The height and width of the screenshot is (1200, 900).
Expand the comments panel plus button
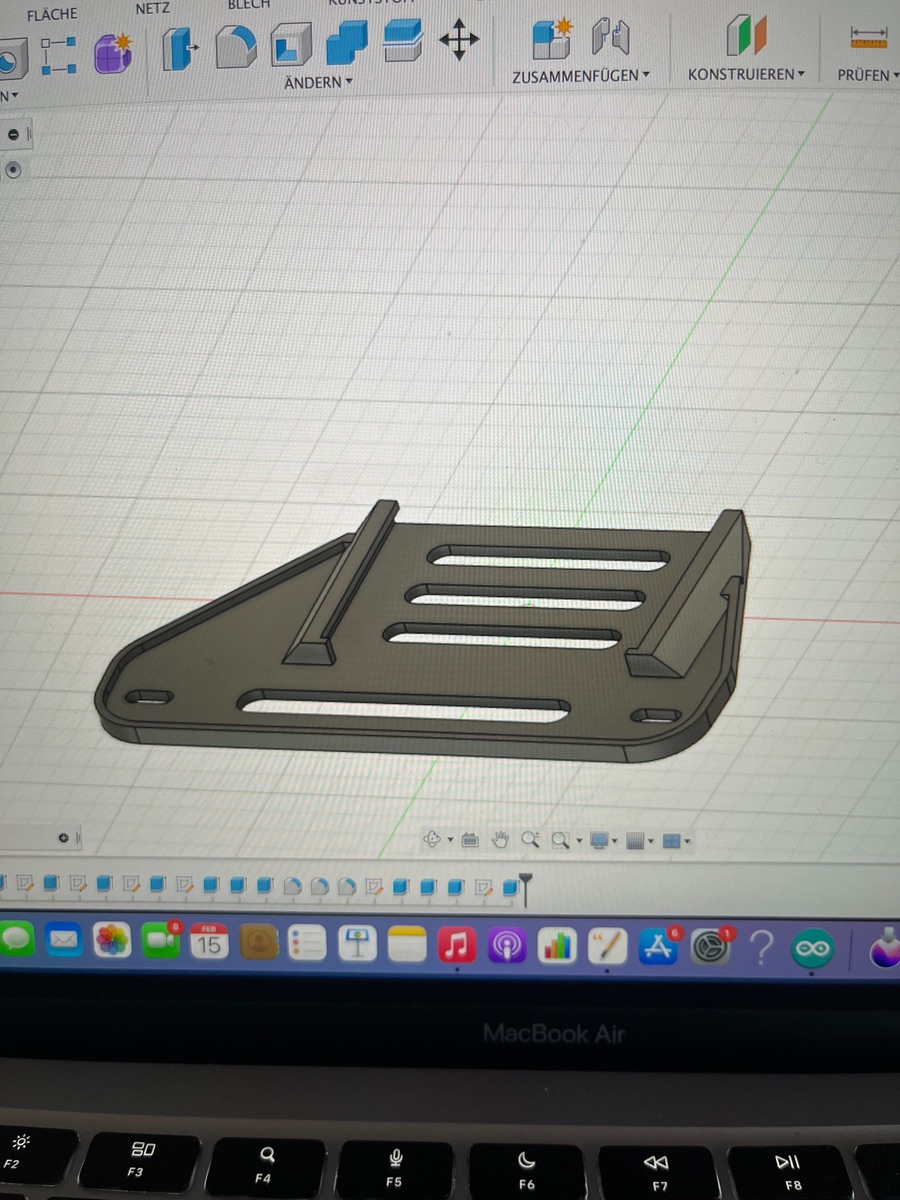tap(63, 837)
